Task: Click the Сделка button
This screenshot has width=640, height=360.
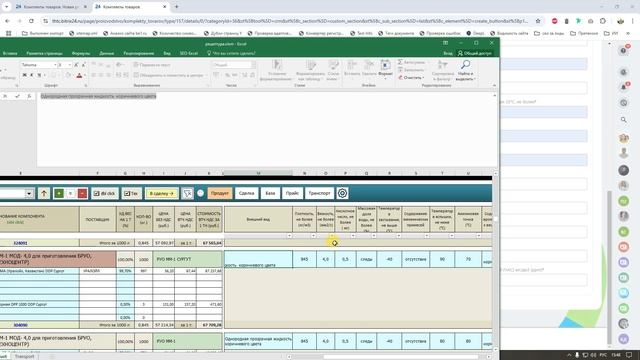Action: pos(247,193)
